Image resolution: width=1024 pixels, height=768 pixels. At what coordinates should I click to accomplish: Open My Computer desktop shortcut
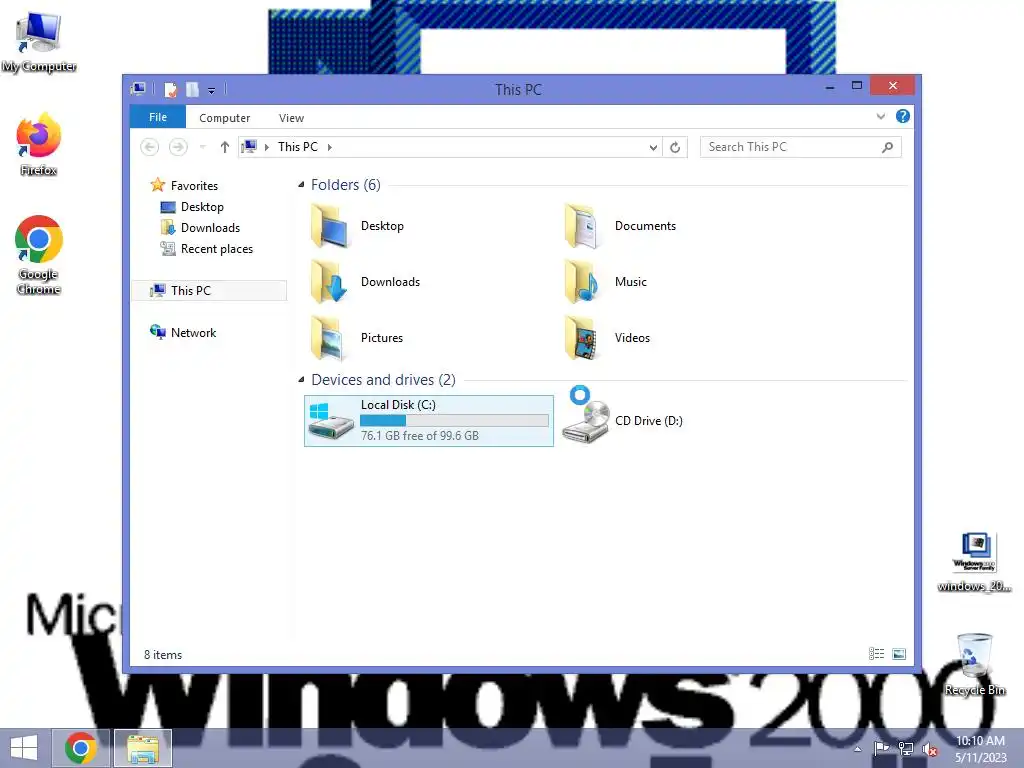point(39,42)
